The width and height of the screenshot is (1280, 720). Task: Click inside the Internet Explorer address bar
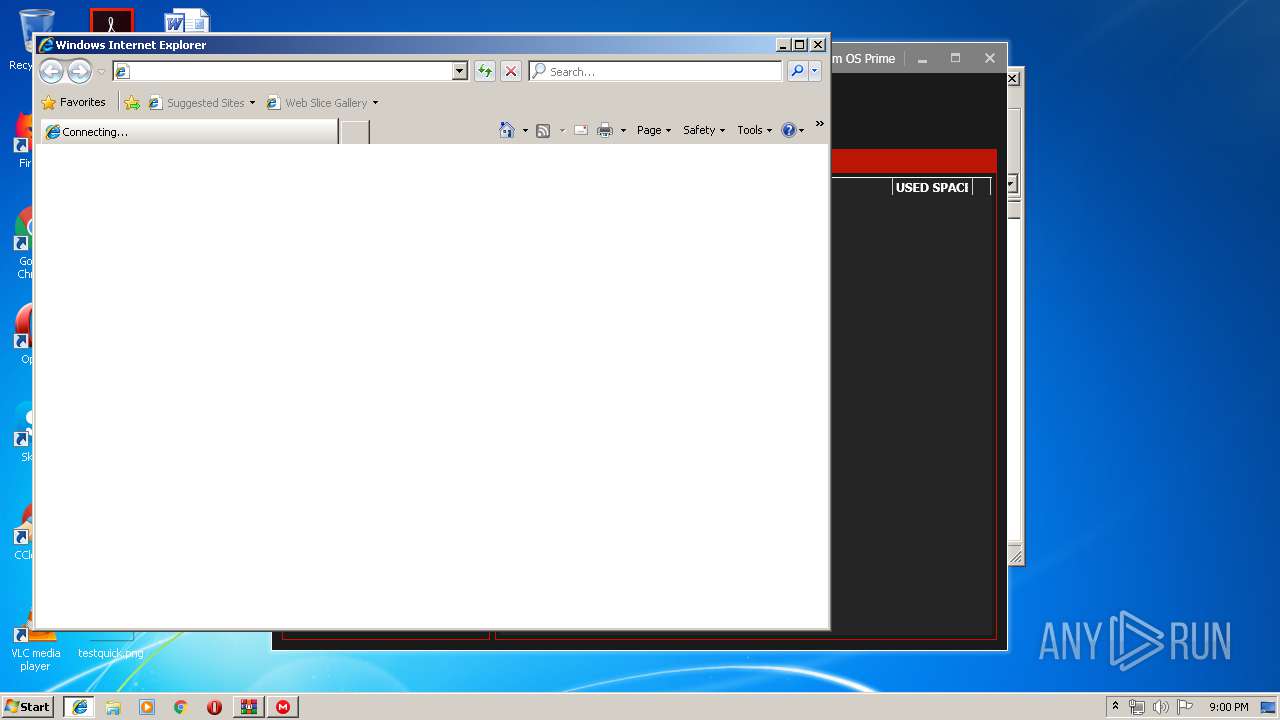(x=282, y=71)
